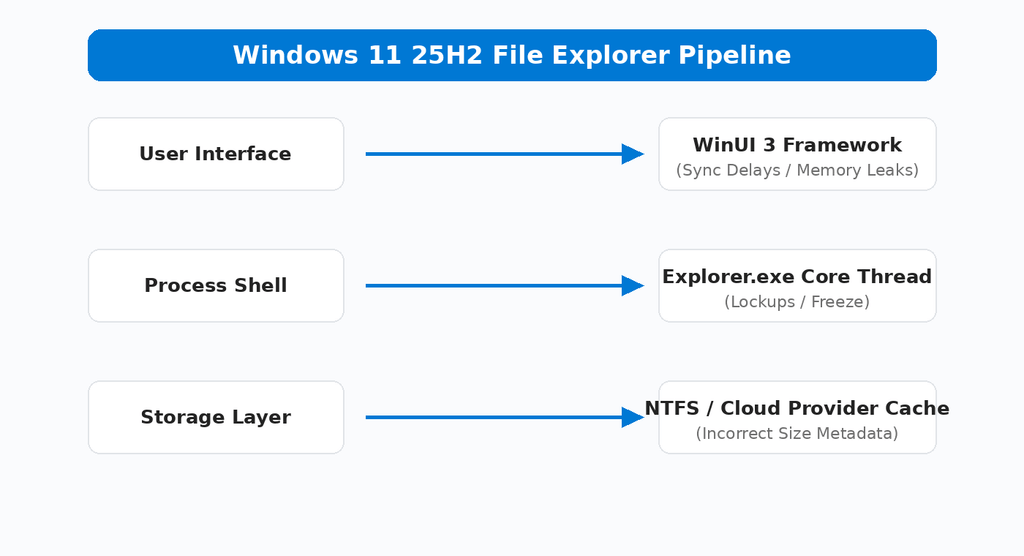This screenshot has height=556, width=1024.
Task: Click the Windows 11 25H2 File Explorer Pipeline banner
Action: point(512,55)
